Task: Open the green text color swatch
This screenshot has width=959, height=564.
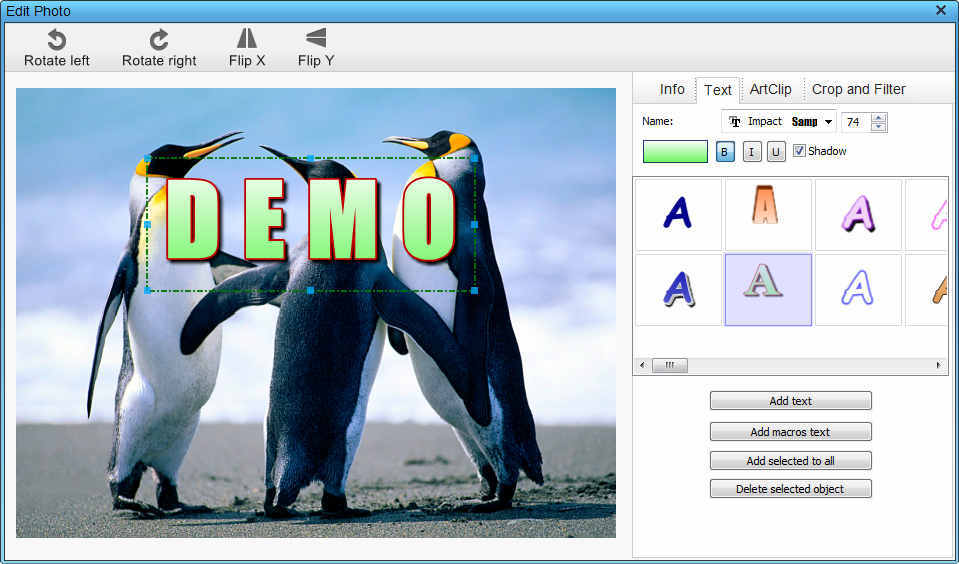Action: coord(675,152)
